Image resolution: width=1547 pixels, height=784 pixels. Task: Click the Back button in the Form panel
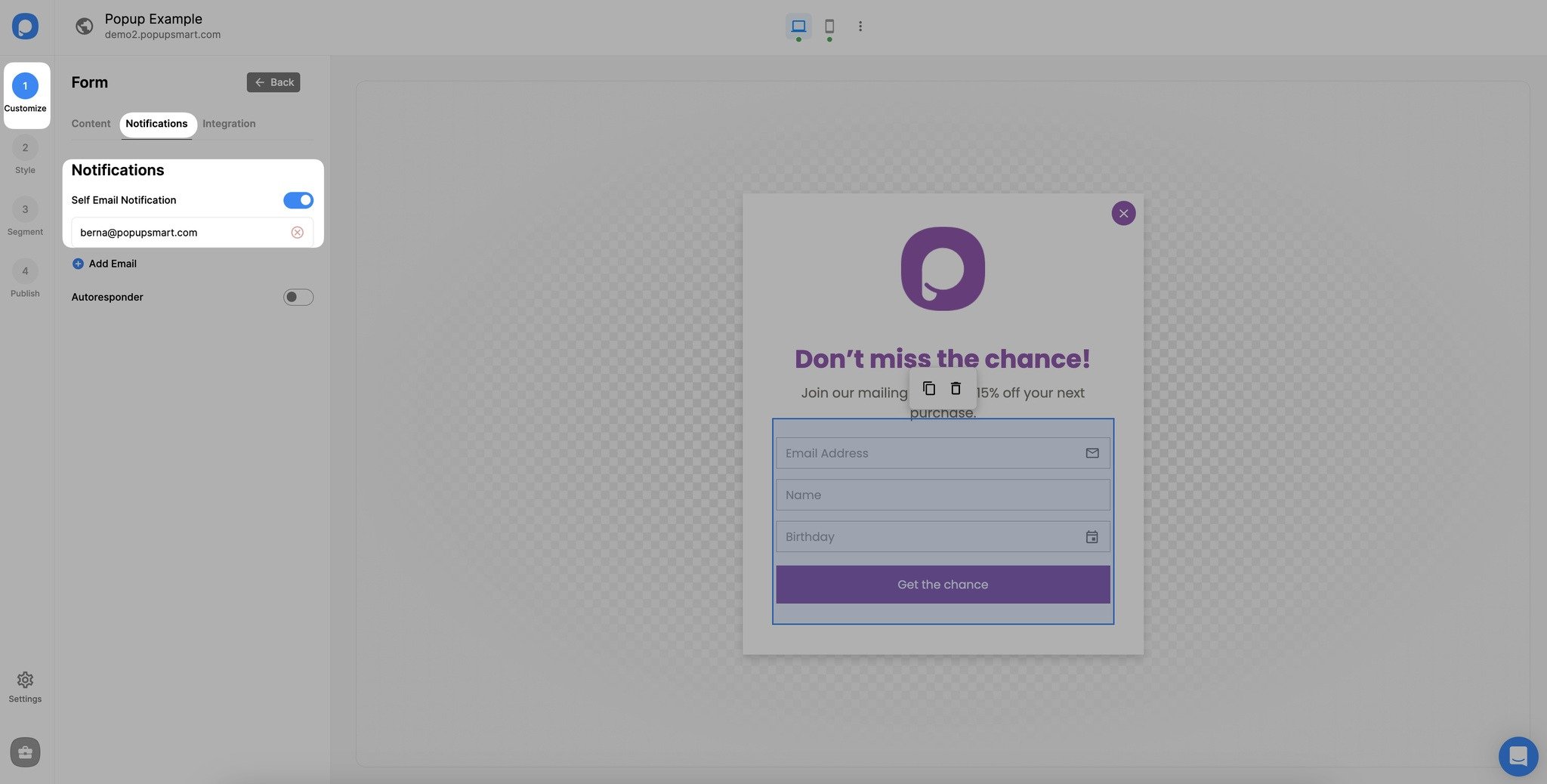tap(273, 82)
